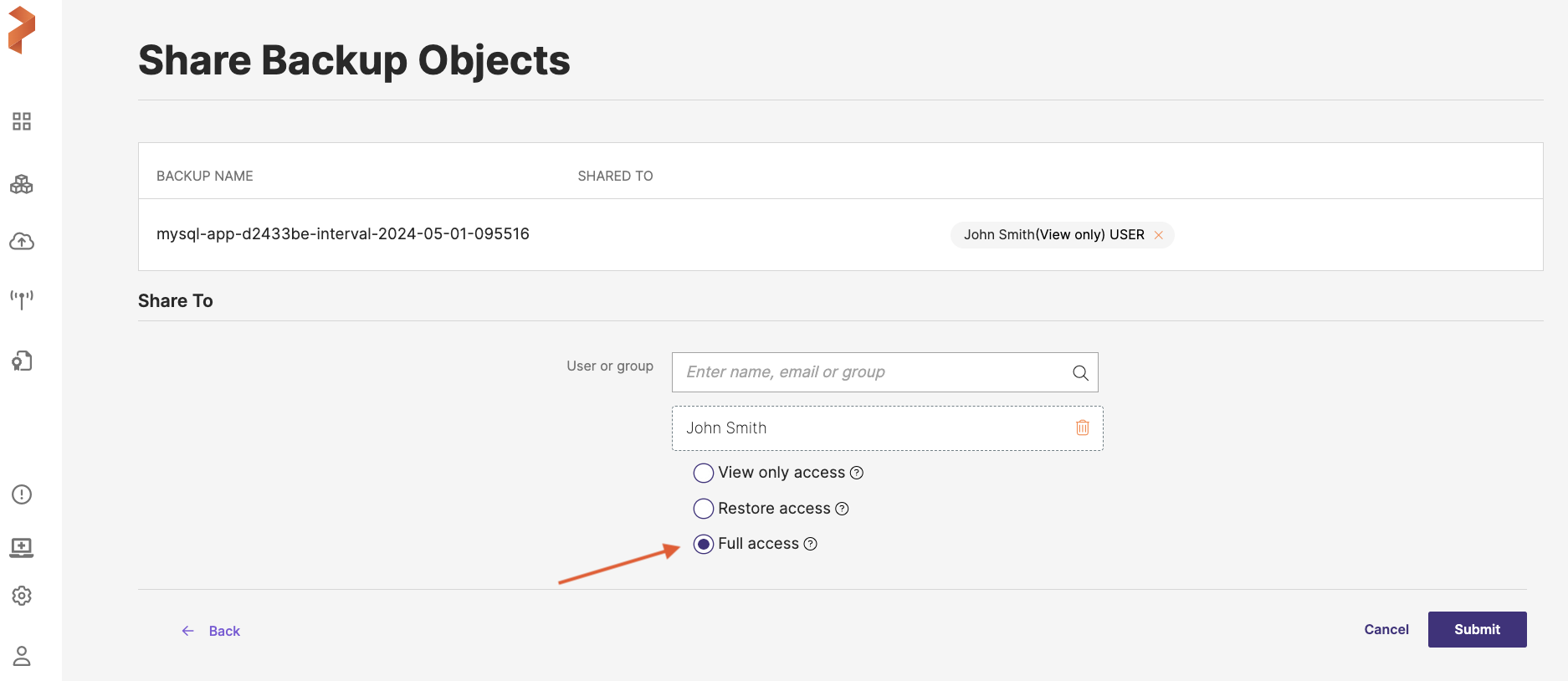Click the antenna broadcast sidebar icon
Screen dimensions: 1568x681
tap(22, 299)
